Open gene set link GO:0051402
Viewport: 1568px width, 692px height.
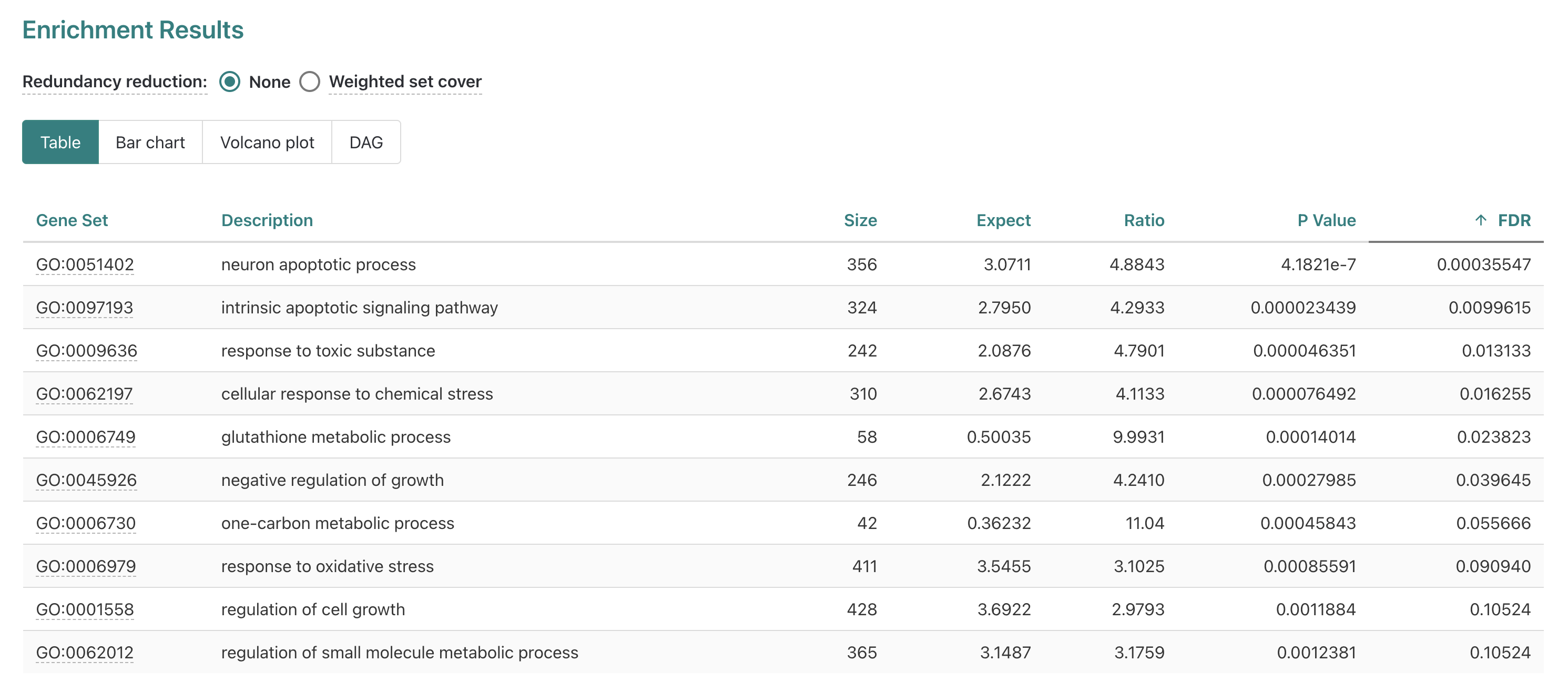point(85,264)
